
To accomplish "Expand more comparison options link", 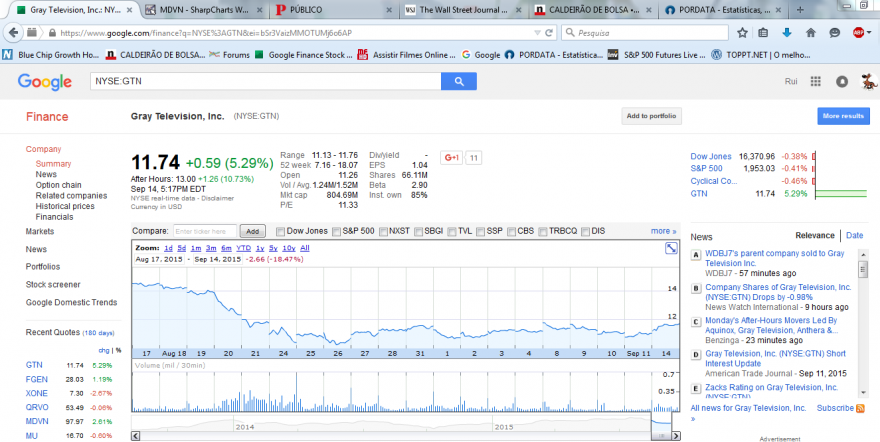I will point(663,231).
